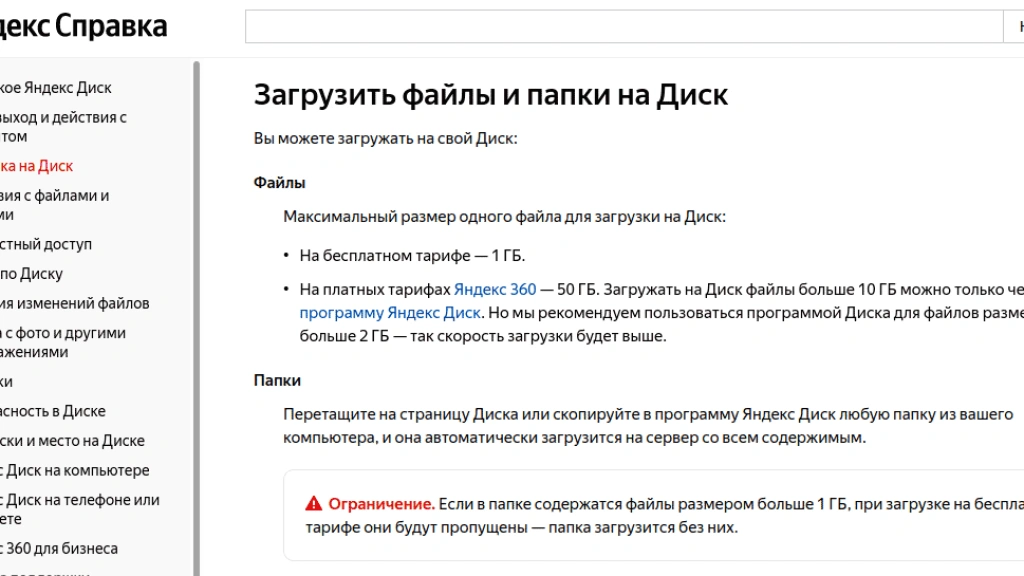Click 'Вы можете загружать на свой Диск:' text
Viewport: 1024px width, 576px height.
point(385,138)
